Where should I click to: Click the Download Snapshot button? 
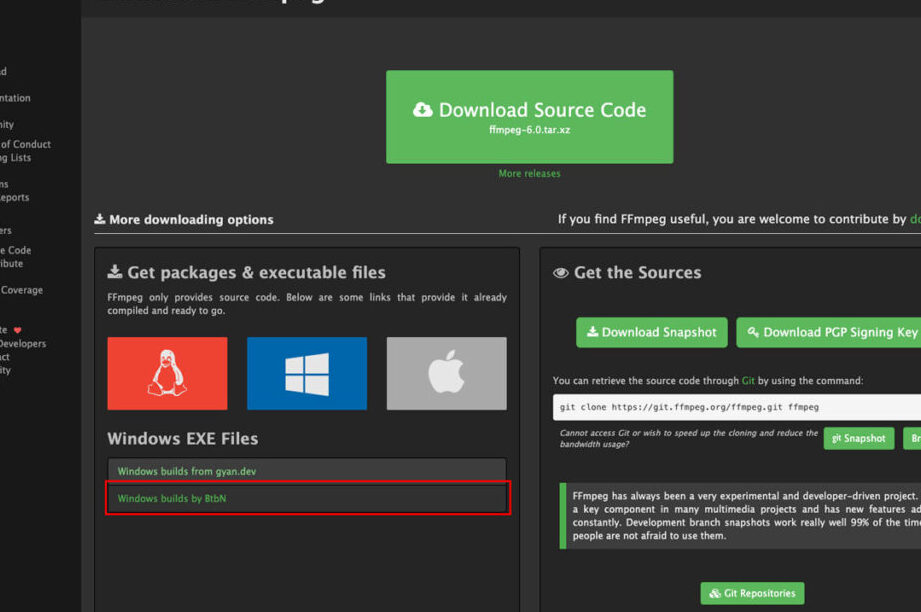[x=651, y=332]
